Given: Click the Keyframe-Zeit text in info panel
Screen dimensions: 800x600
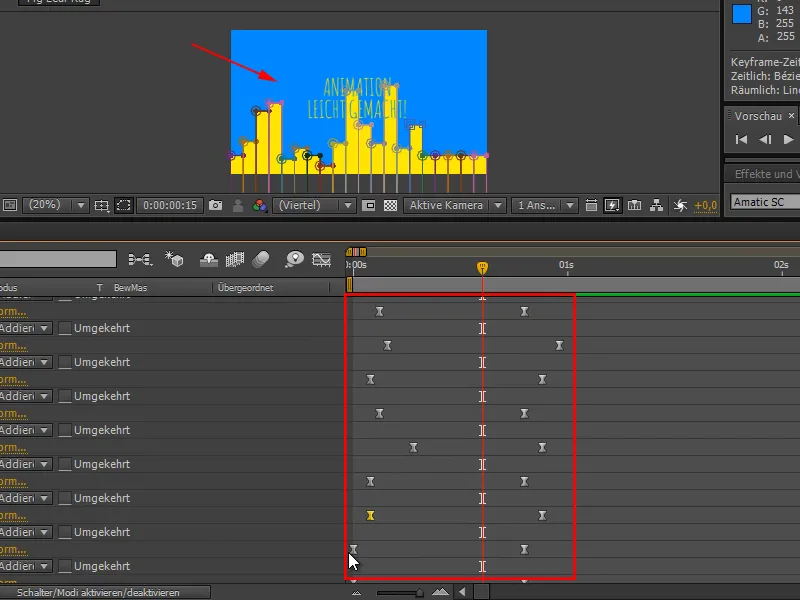Looking at the screenshot, I should click(765, 62).
